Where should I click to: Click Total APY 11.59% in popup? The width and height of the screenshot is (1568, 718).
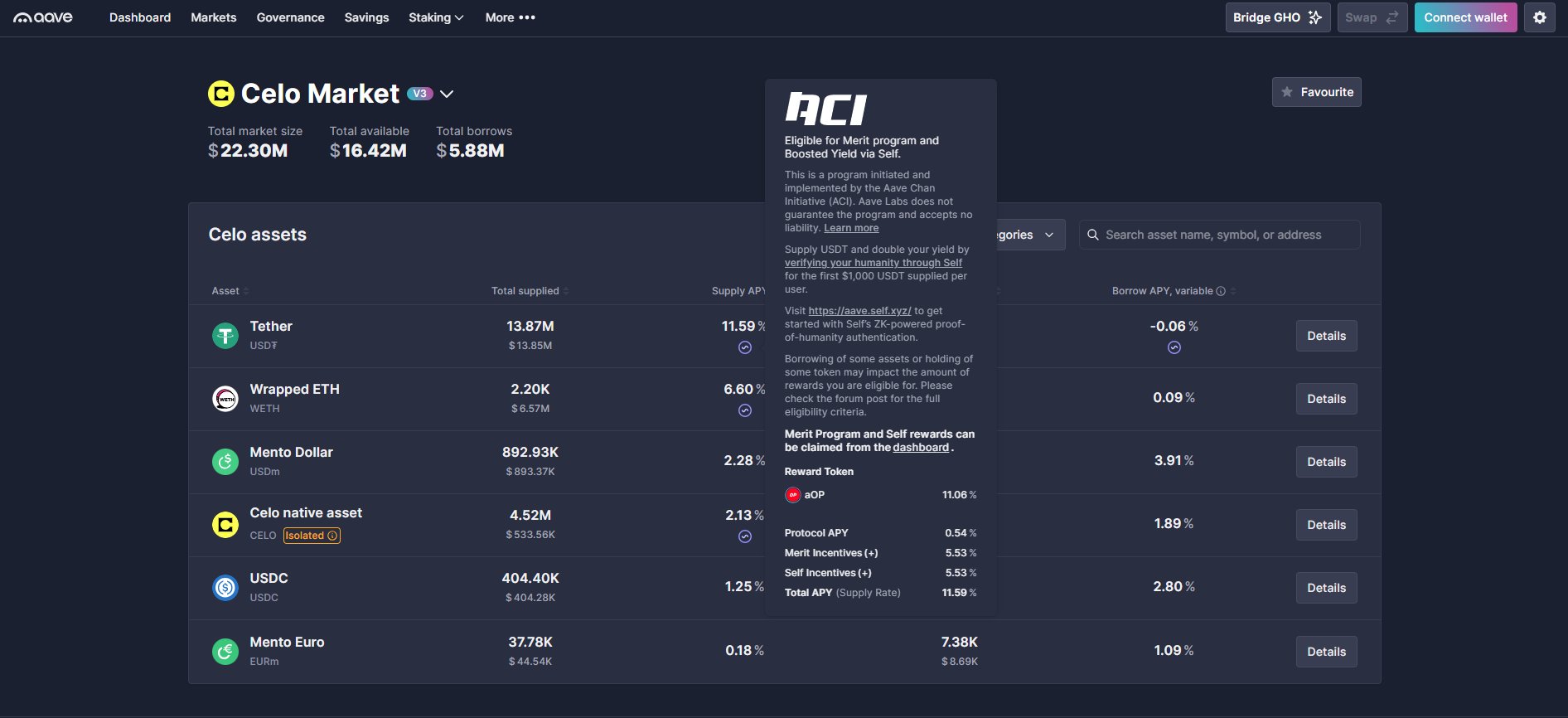(881, 593)
